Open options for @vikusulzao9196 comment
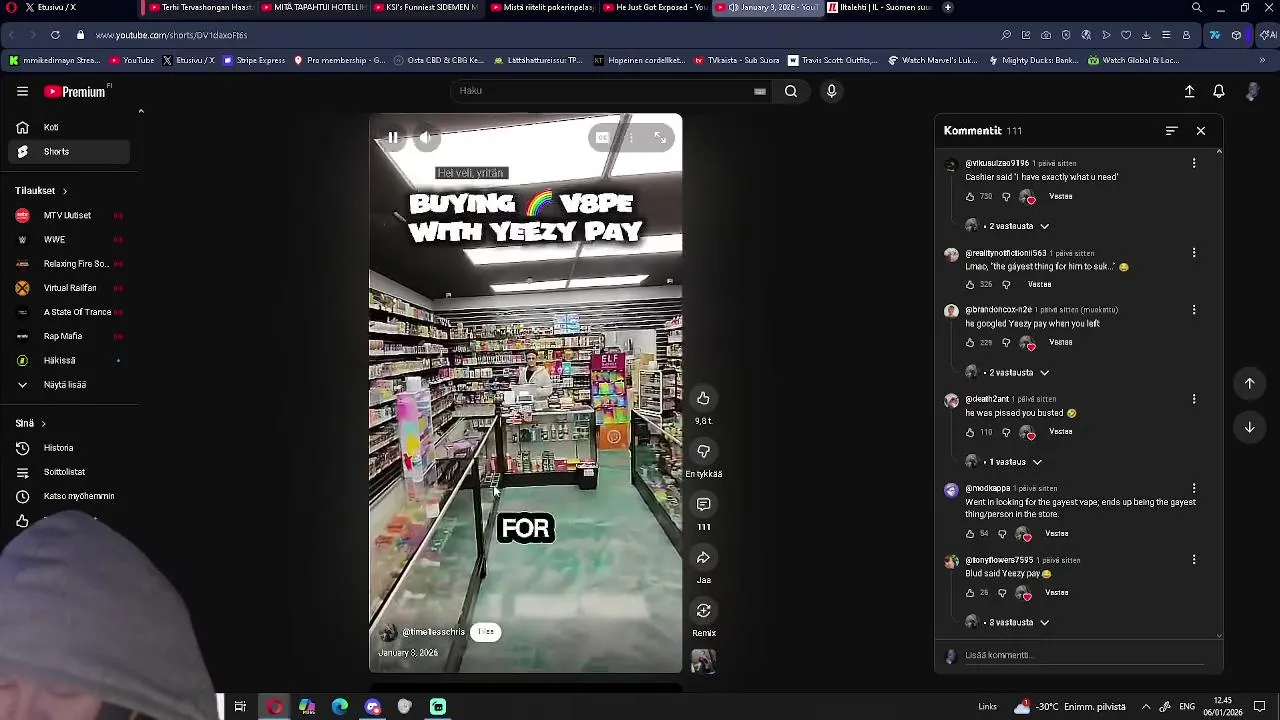This screenshot has width=1280, height=720. click(1194, 163)
